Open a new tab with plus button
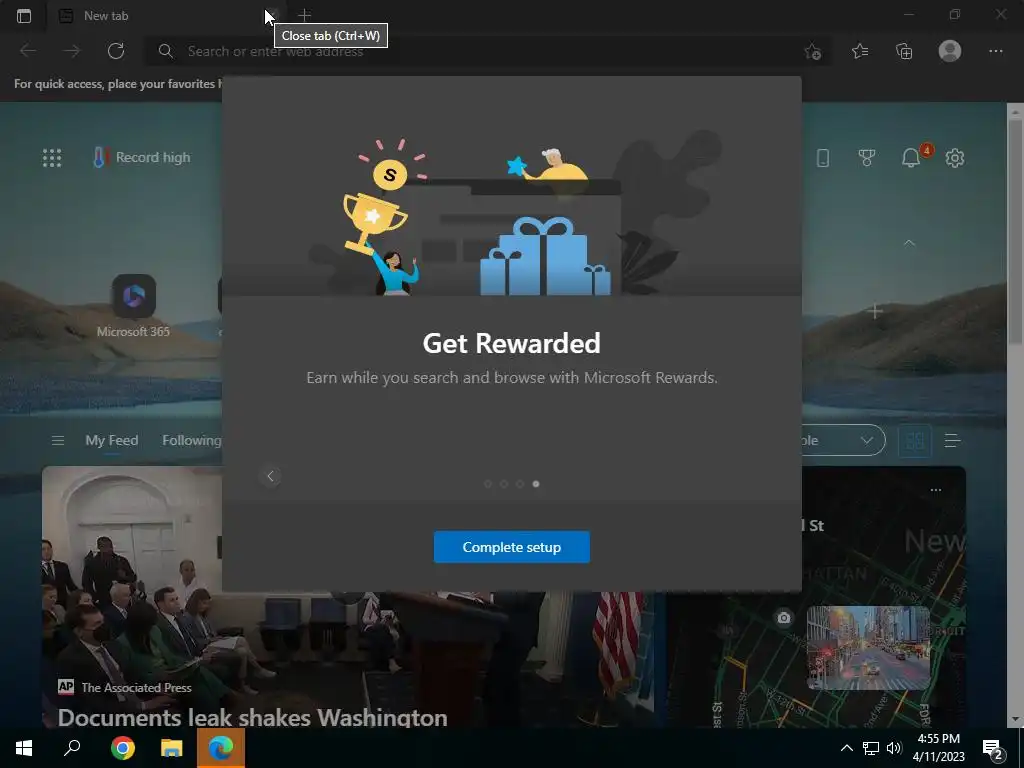The height and width of the screenshot is (768, 1024). click(304, 14)
